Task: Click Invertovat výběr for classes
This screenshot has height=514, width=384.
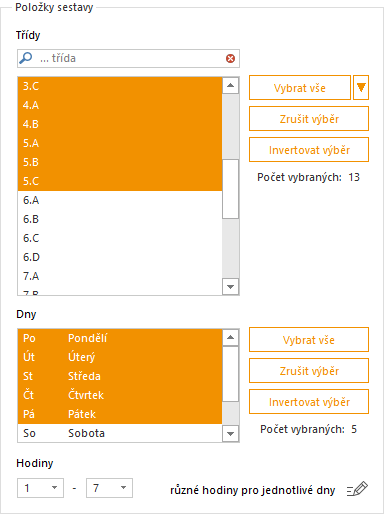Action: click(309, 150)
